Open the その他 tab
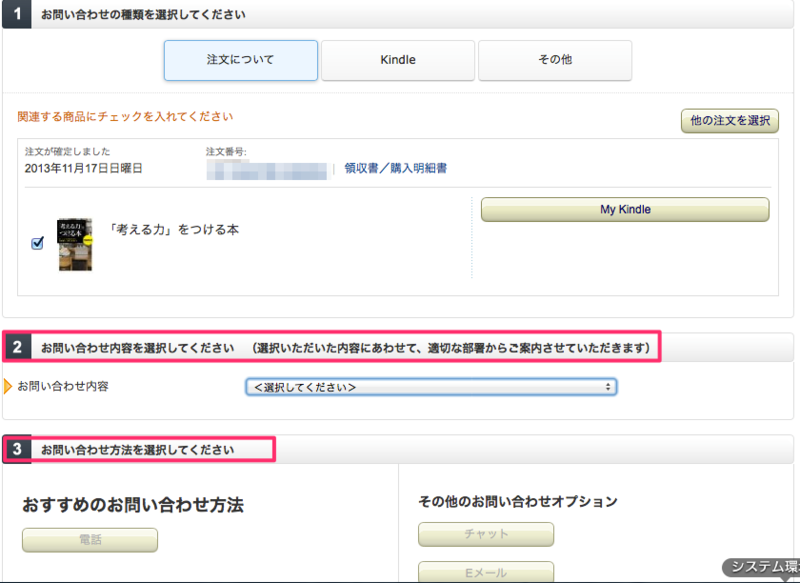Screen dimensions: 800x583 (555, 60)
